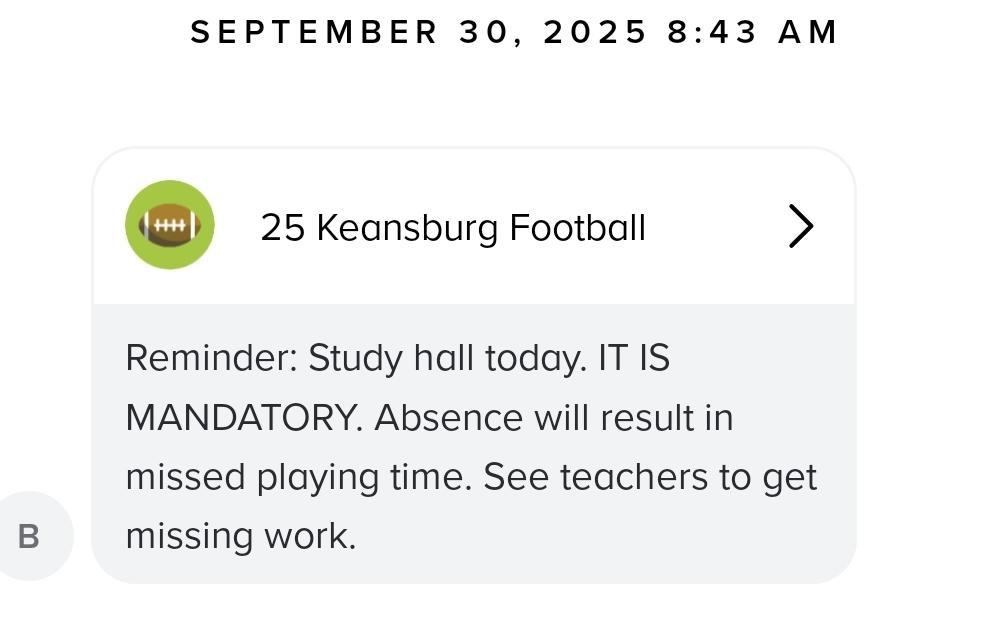Click the green football team icon
Viewport: 1006px width, 622px height.
pyautogui.click(x=169, y=225)
